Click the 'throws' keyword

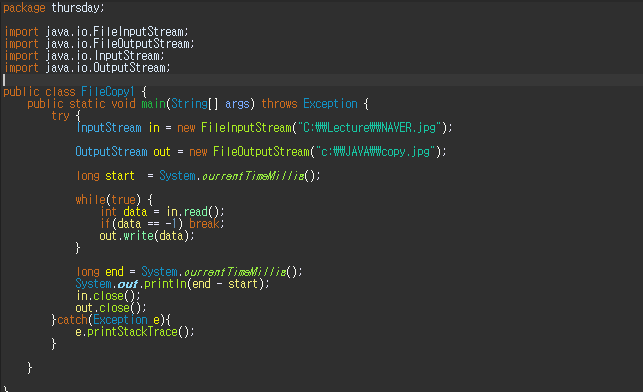[279, 104]
